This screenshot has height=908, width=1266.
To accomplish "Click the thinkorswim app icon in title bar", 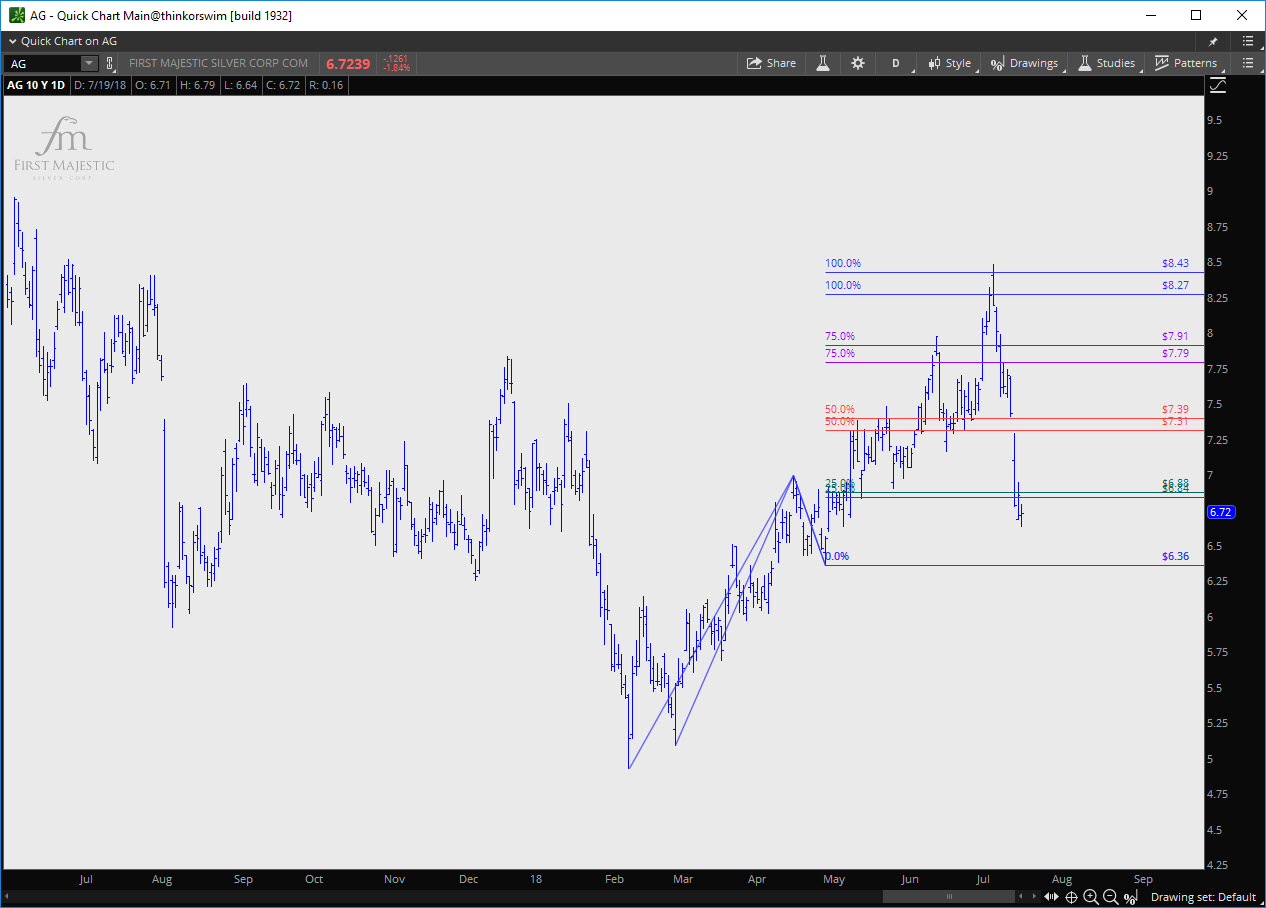I will pos(15,15).
